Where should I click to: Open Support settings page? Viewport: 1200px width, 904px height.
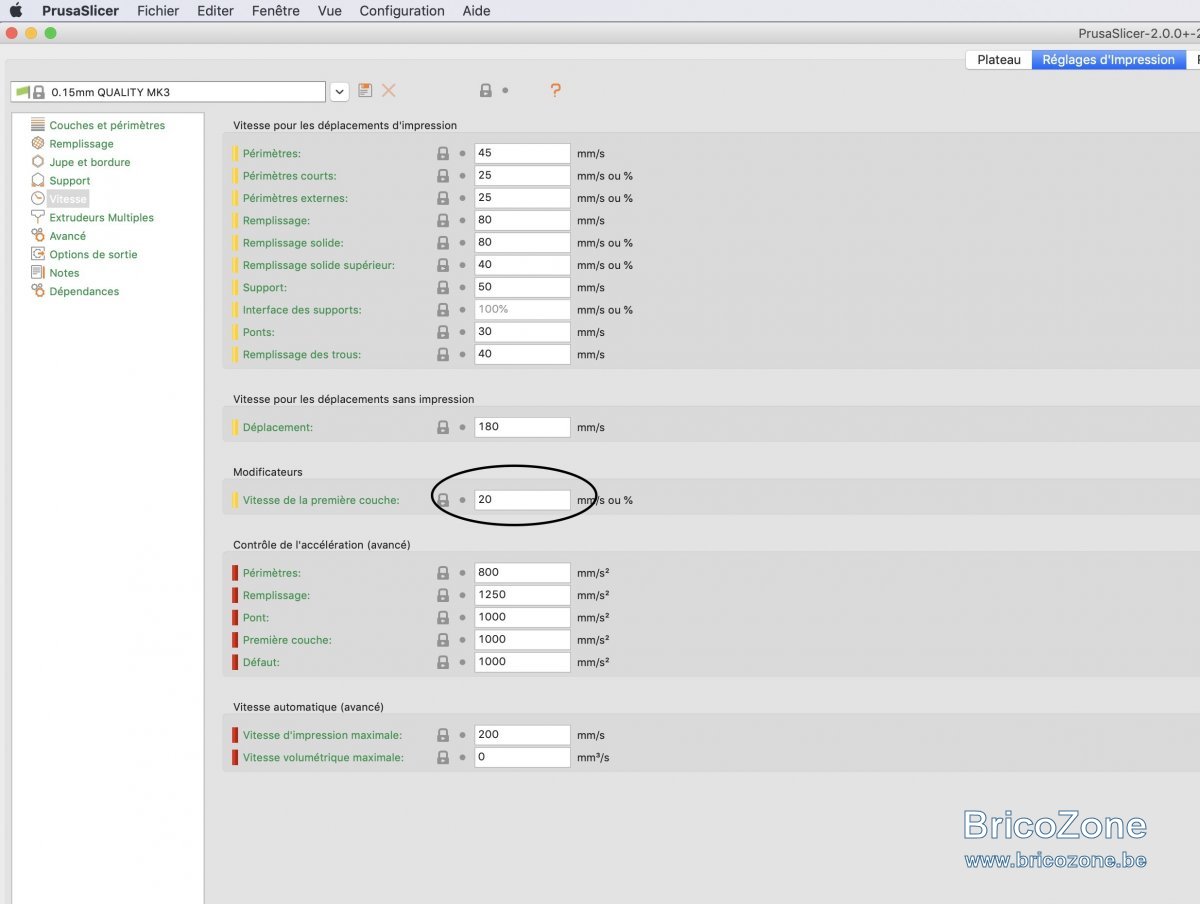click(69, 181)
